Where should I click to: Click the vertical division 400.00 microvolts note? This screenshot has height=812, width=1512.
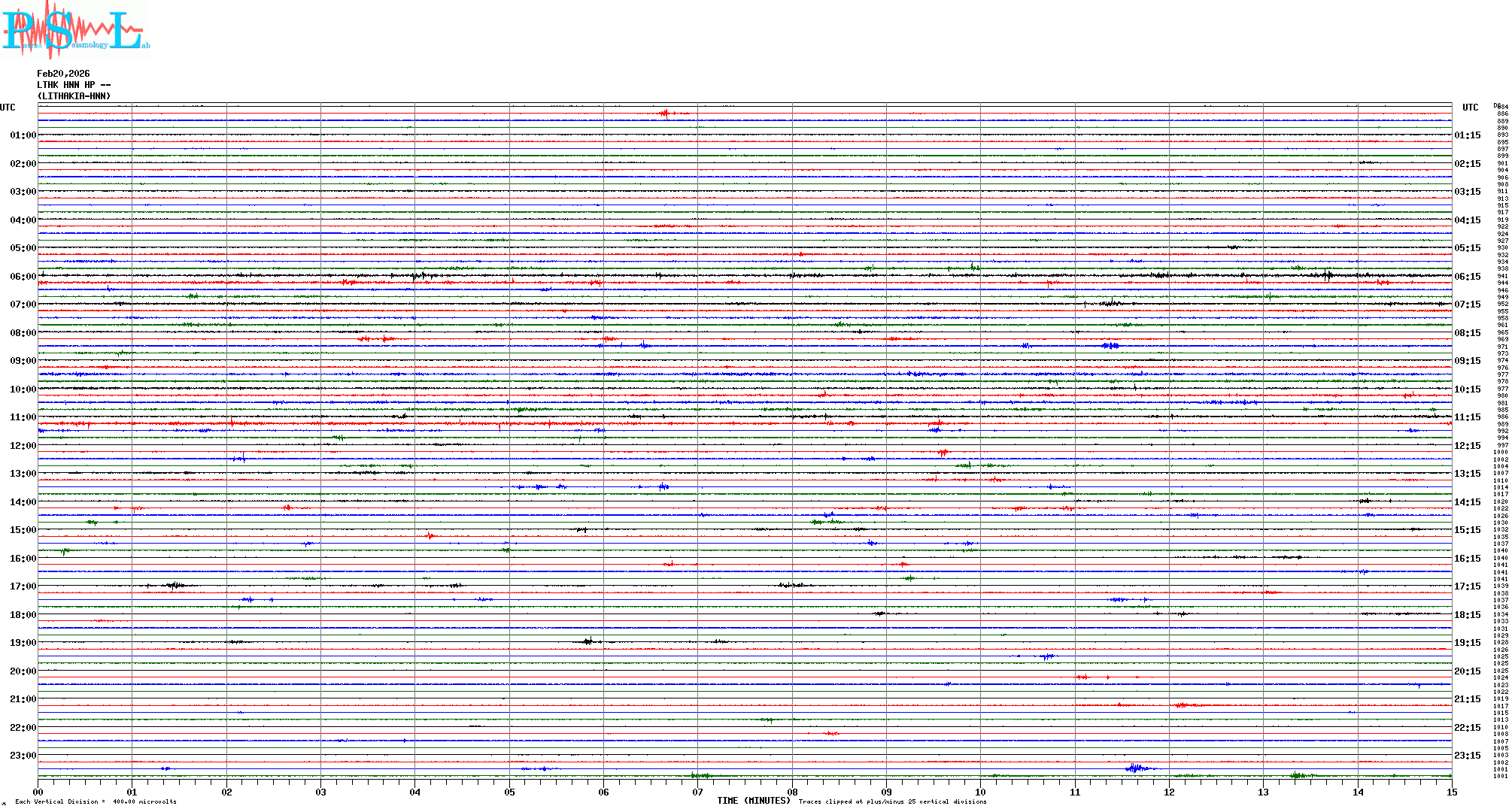96,801
